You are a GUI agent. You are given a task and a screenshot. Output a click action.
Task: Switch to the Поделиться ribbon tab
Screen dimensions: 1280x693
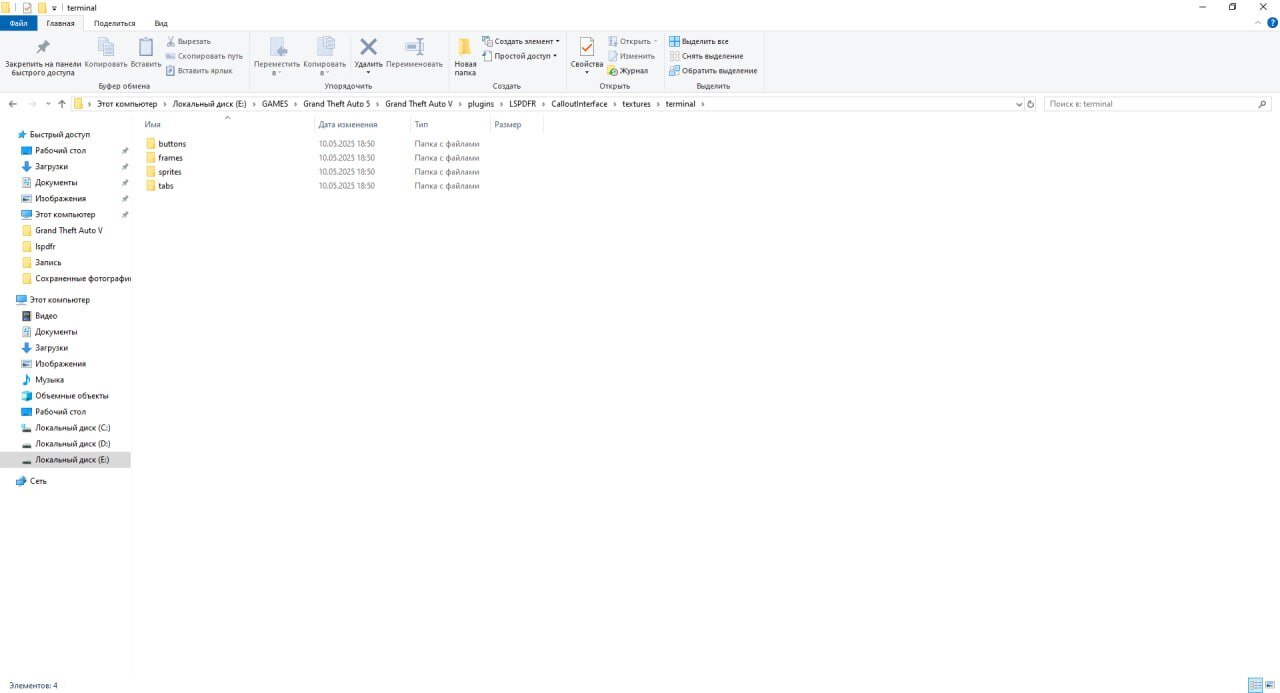114,23
